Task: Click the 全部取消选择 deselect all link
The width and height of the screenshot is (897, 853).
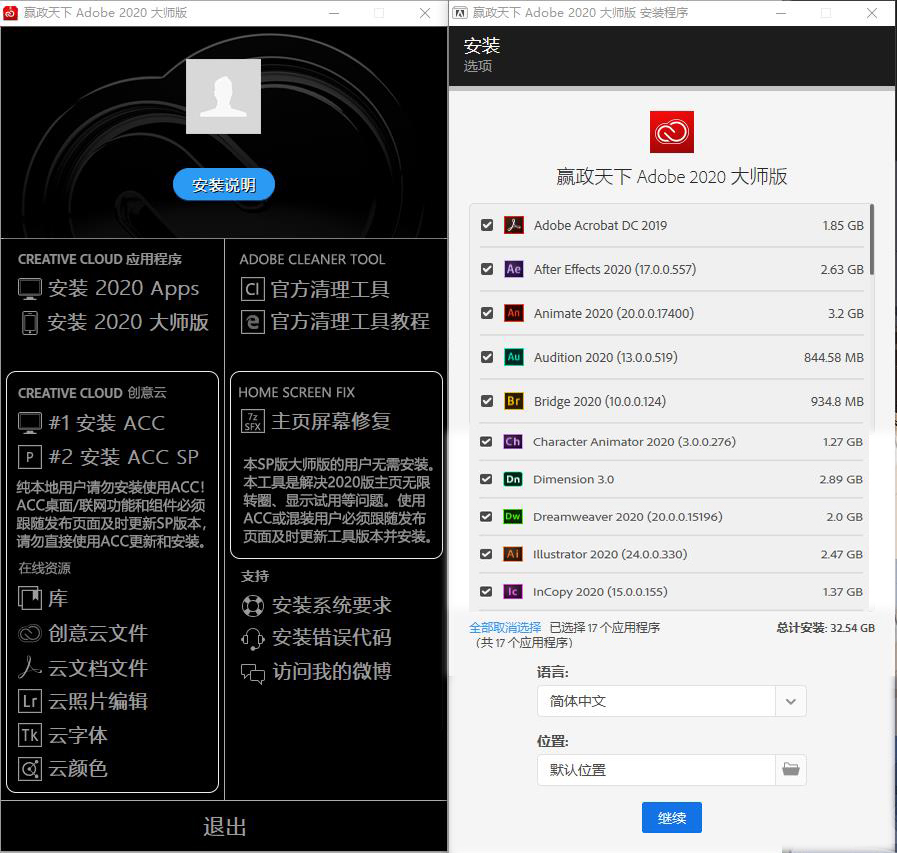Action: [x=505, y=628]
